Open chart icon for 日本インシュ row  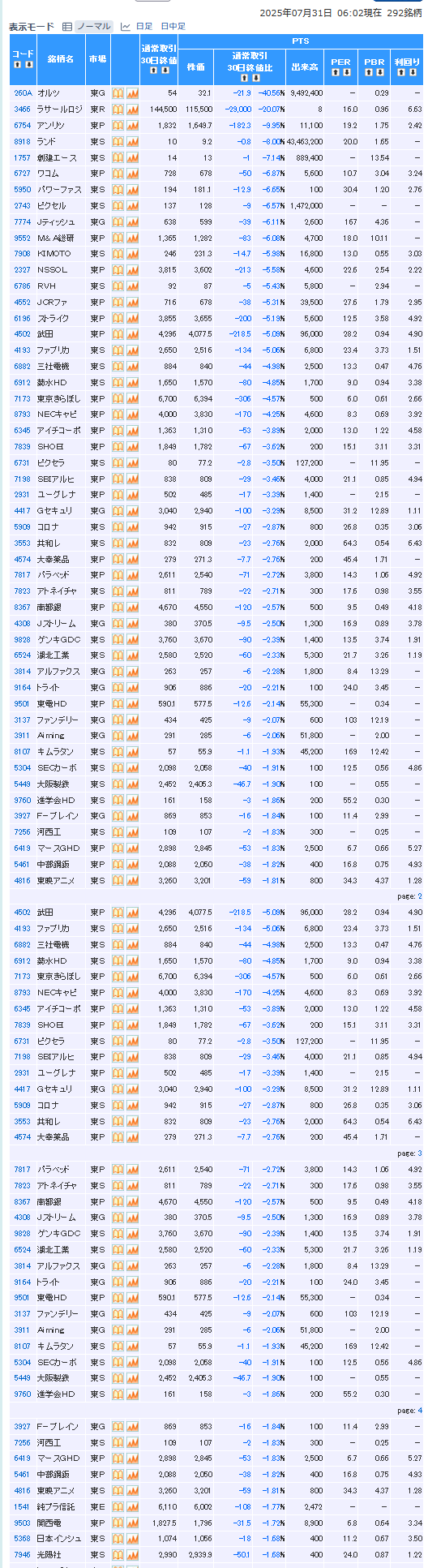(x=132, y=1539)
